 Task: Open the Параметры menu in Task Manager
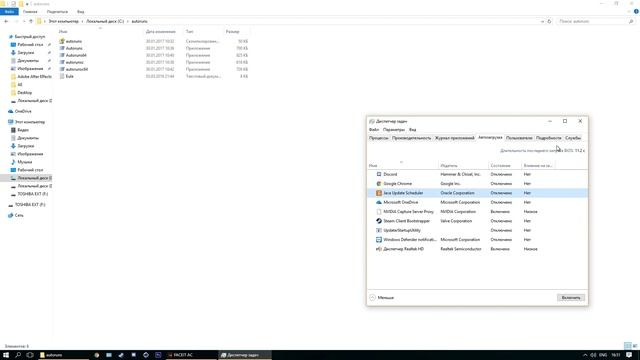pyautogui.click(x=394, y=130)
